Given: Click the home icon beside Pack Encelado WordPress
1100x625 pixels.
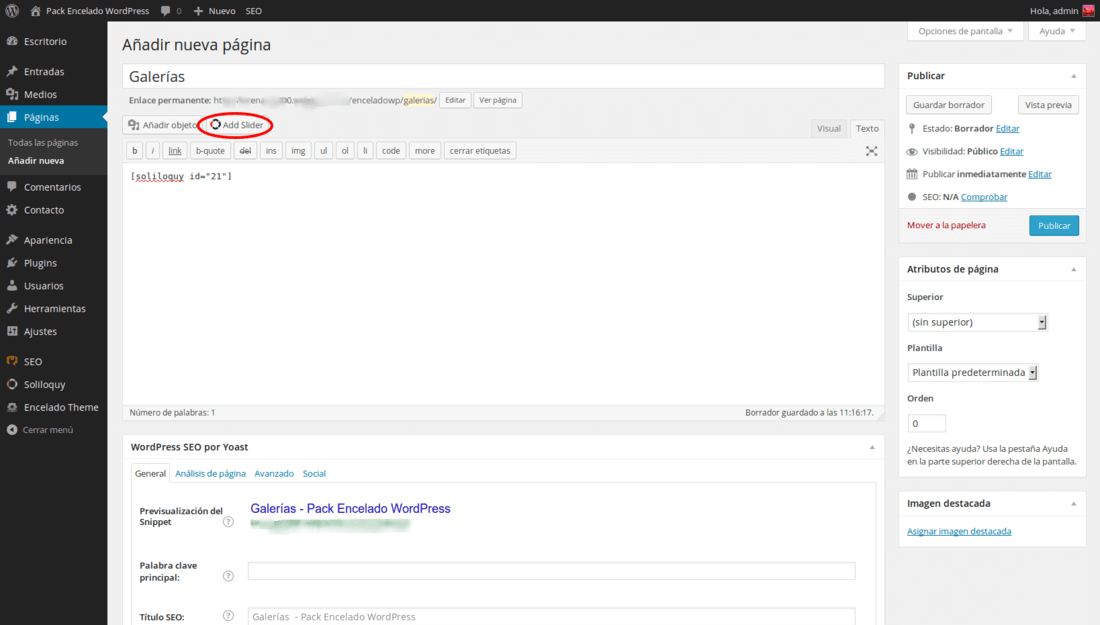Looking at the screenshot, I should 36,11.
